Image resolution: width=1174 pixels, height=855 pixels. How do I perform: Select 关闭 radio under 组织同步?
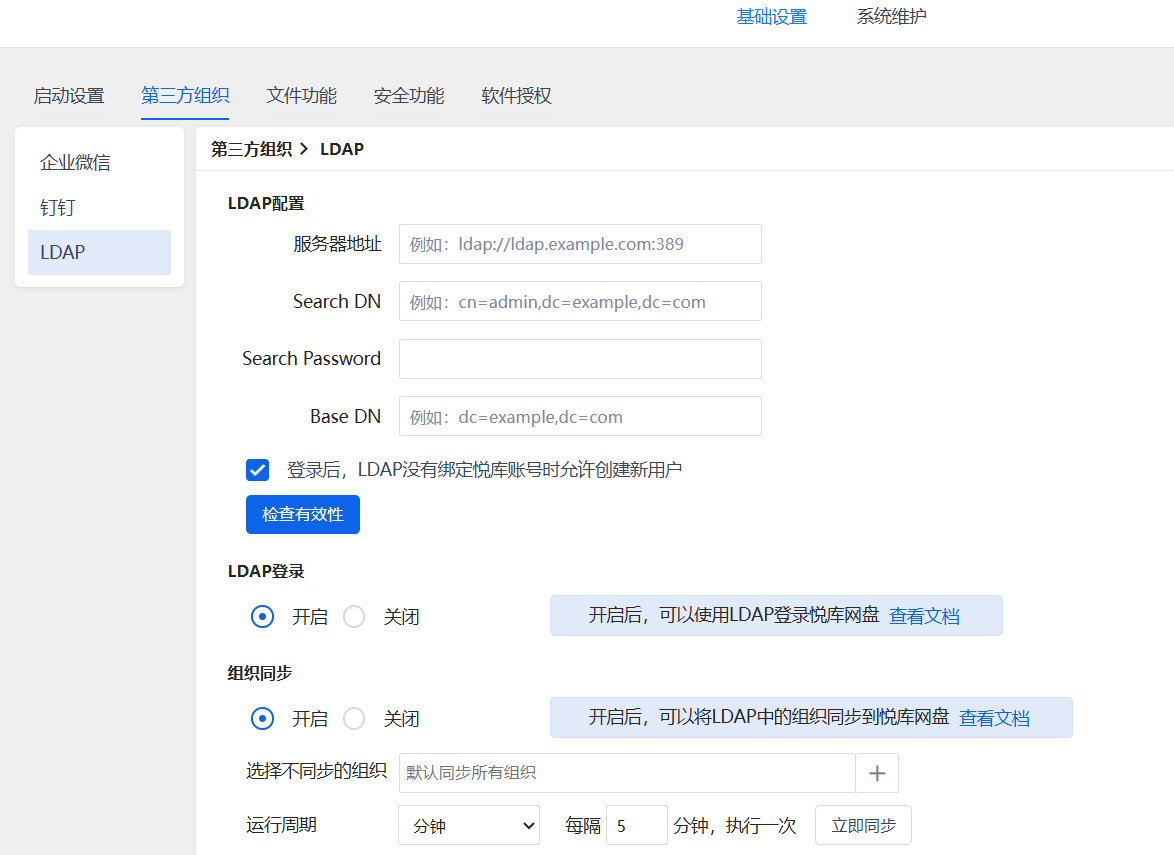[354, 719]
